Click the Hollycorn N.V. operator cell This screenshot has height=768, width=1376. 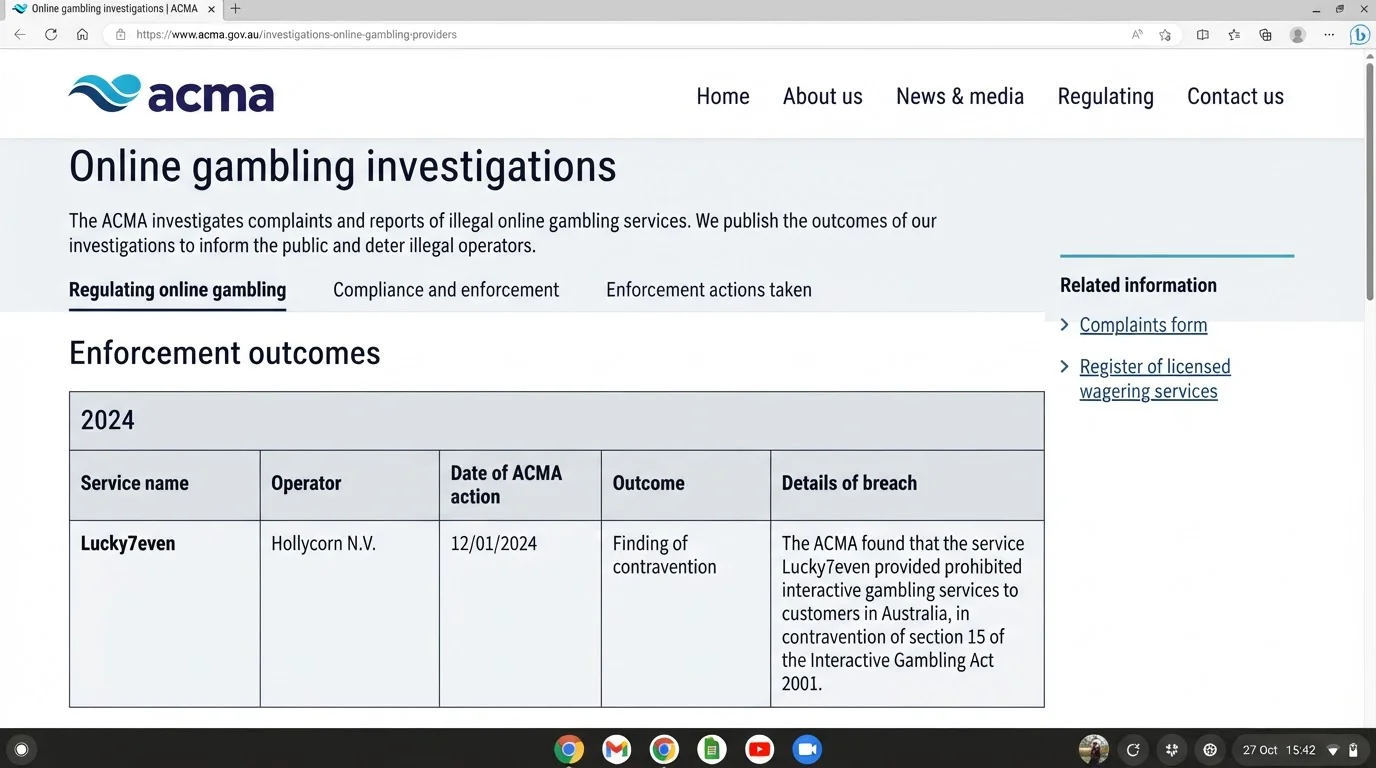(x=350, y=614)
